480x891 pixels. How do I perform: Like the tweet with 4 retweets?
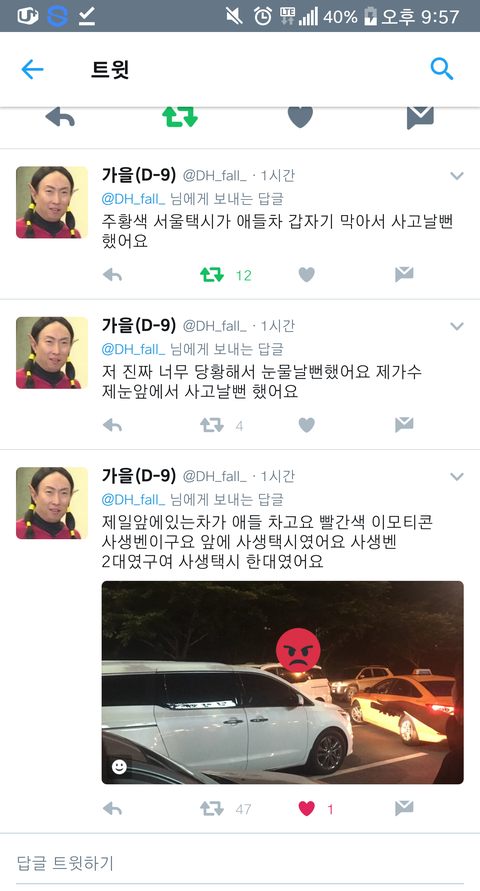coord(307,426)
